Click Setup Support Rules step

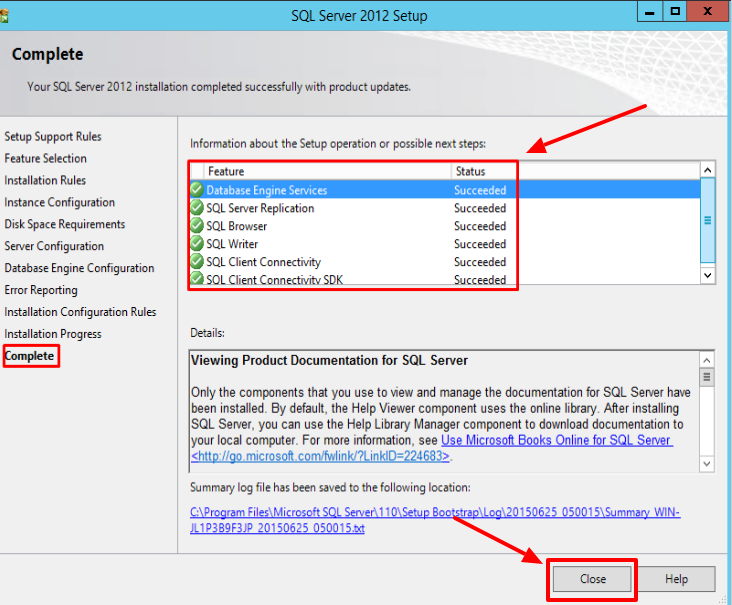pos(53,136)
